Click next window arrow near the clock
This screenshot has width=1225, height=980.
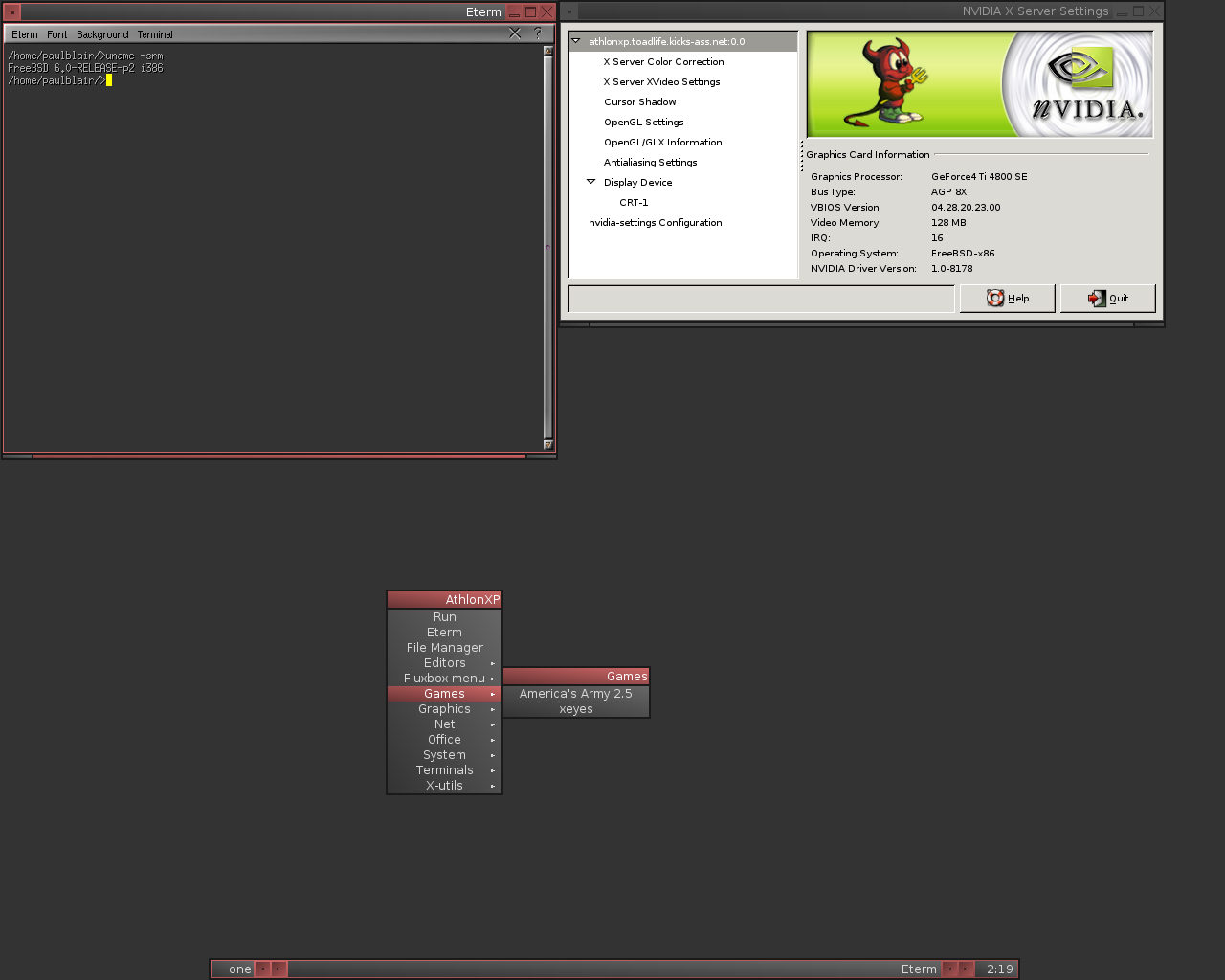pyautogui.click(x=966, y=969)
